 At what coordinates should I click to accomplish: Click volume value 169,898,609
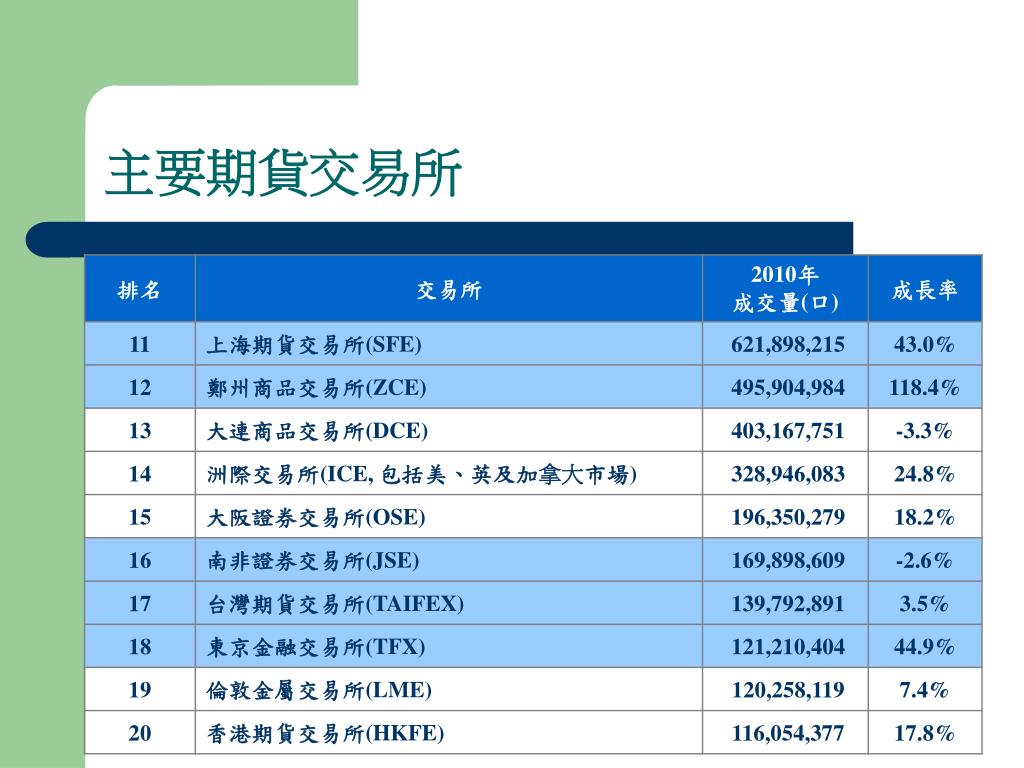click(x=788, y=560)
